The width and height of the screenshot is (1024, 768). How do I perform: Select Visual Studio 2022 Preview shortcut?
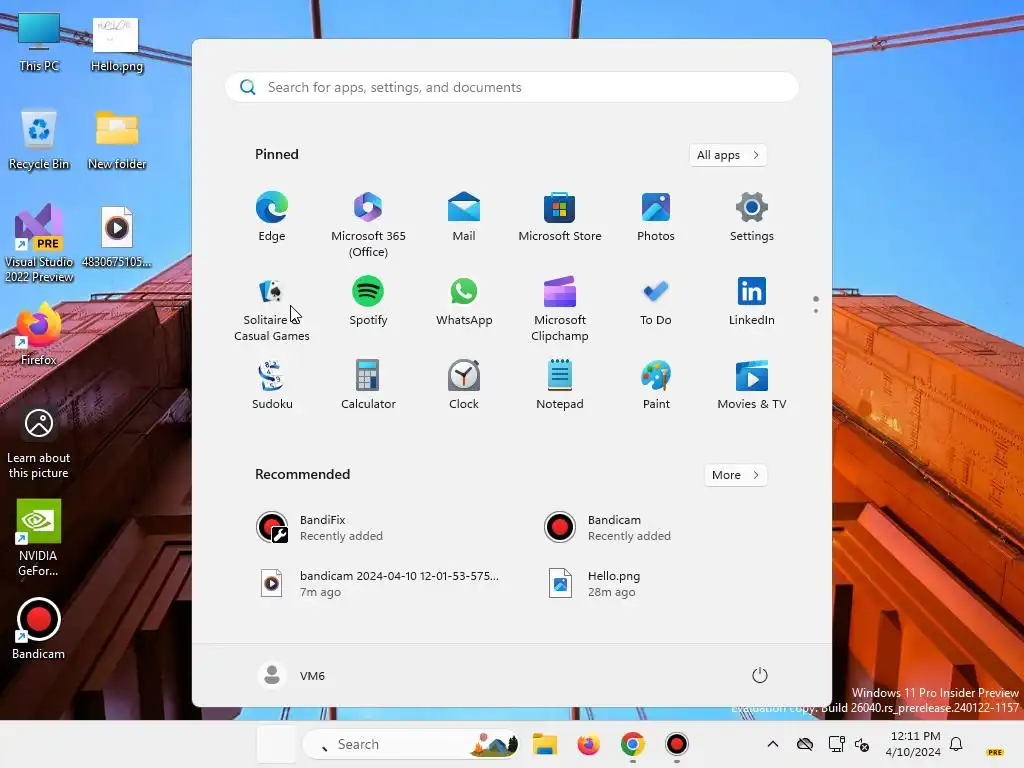pyautogui.click(x=39, y=243)
